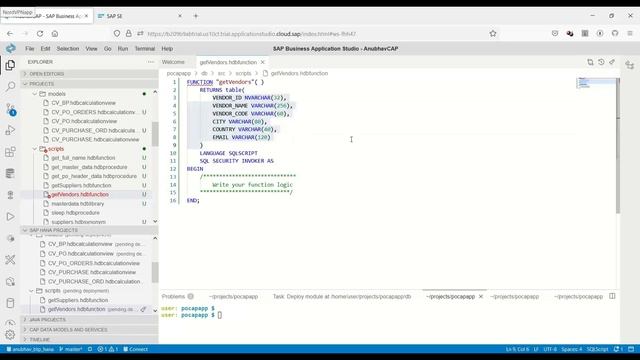Close the getVendors.hdbfunction editor tab
This screenshot has height=360, width=640.
coord(263,62)
